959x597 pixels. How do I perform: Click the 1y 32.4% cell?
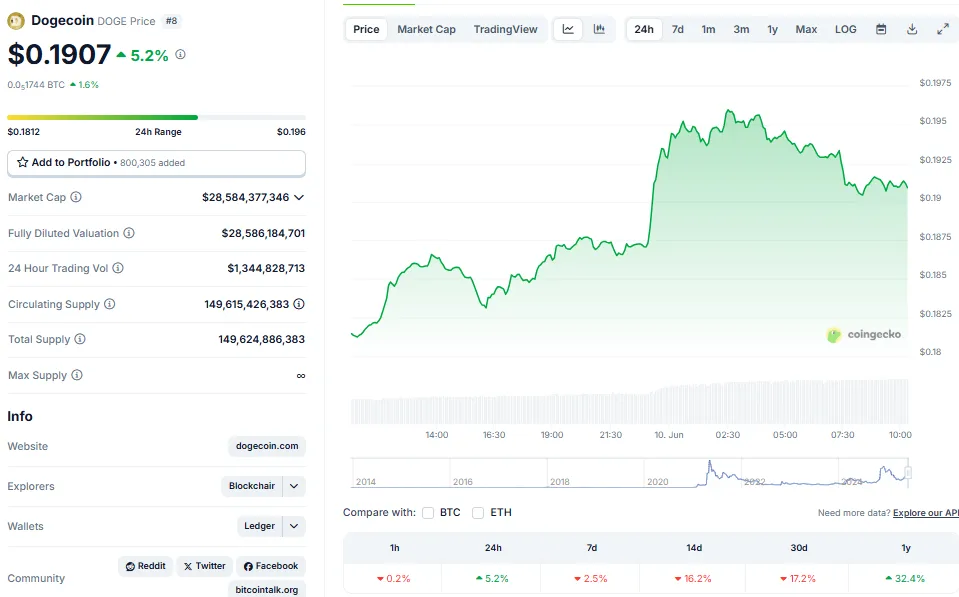(905, 578)
